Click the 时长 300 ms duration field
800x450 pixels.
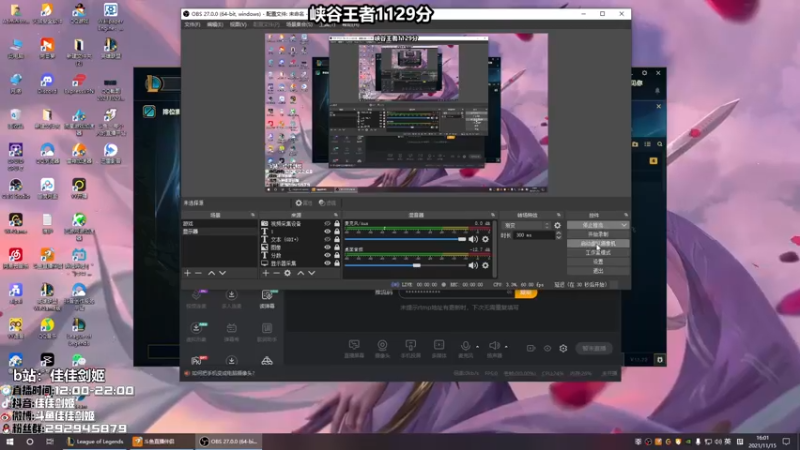(534, 235)
